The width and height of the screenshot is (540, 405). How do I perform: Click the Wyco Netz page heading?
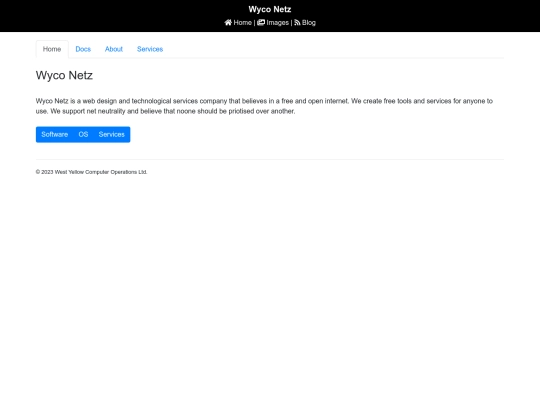pyautogui.click(x=64, y=75)
